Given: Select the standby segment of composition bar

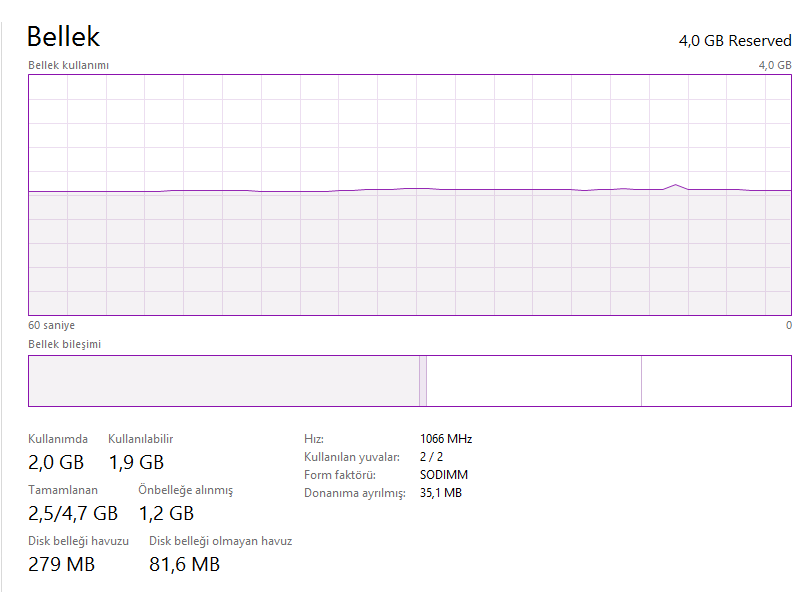Looking at the screenshot, I should [533, 381].
